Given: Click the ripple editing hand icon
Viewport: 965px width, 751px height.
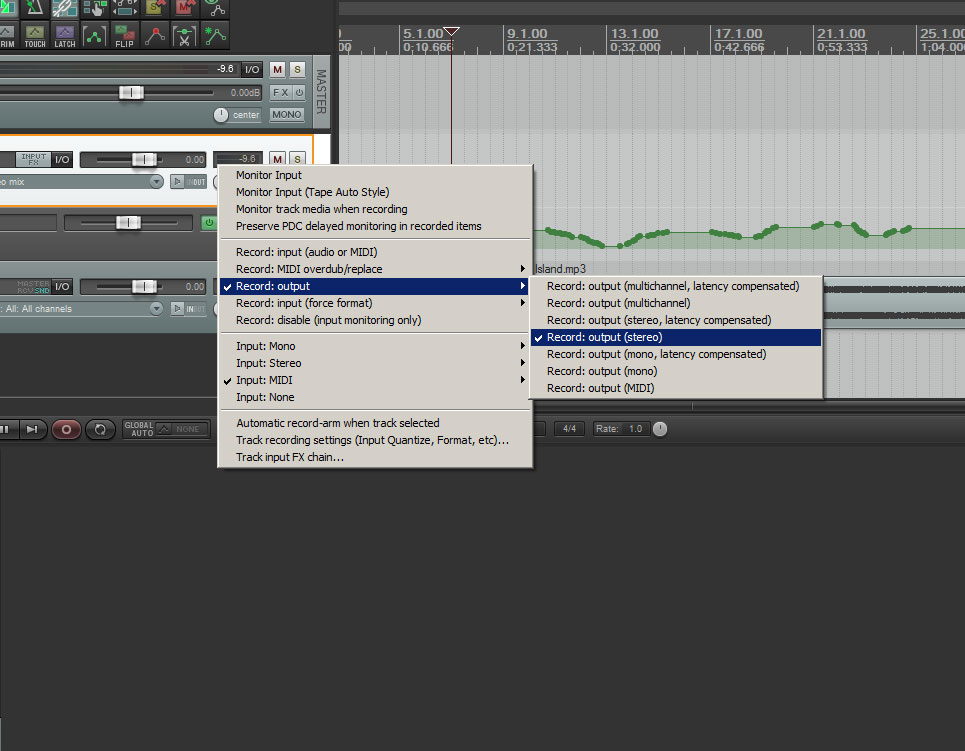Looking at the screenshot, I should coord(94,7).
